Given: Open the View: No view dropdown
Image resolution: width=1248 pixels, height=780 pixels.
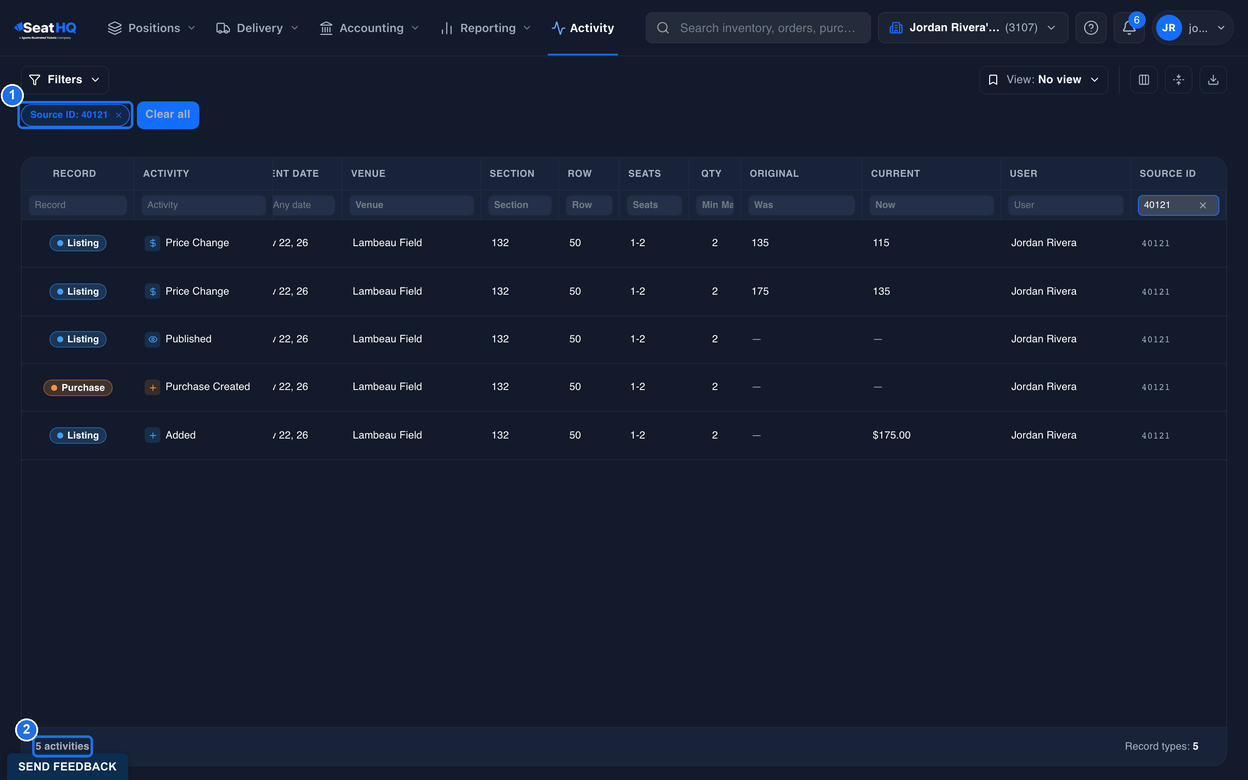Looking at the screenshot, I should [x=1043, y=80].
